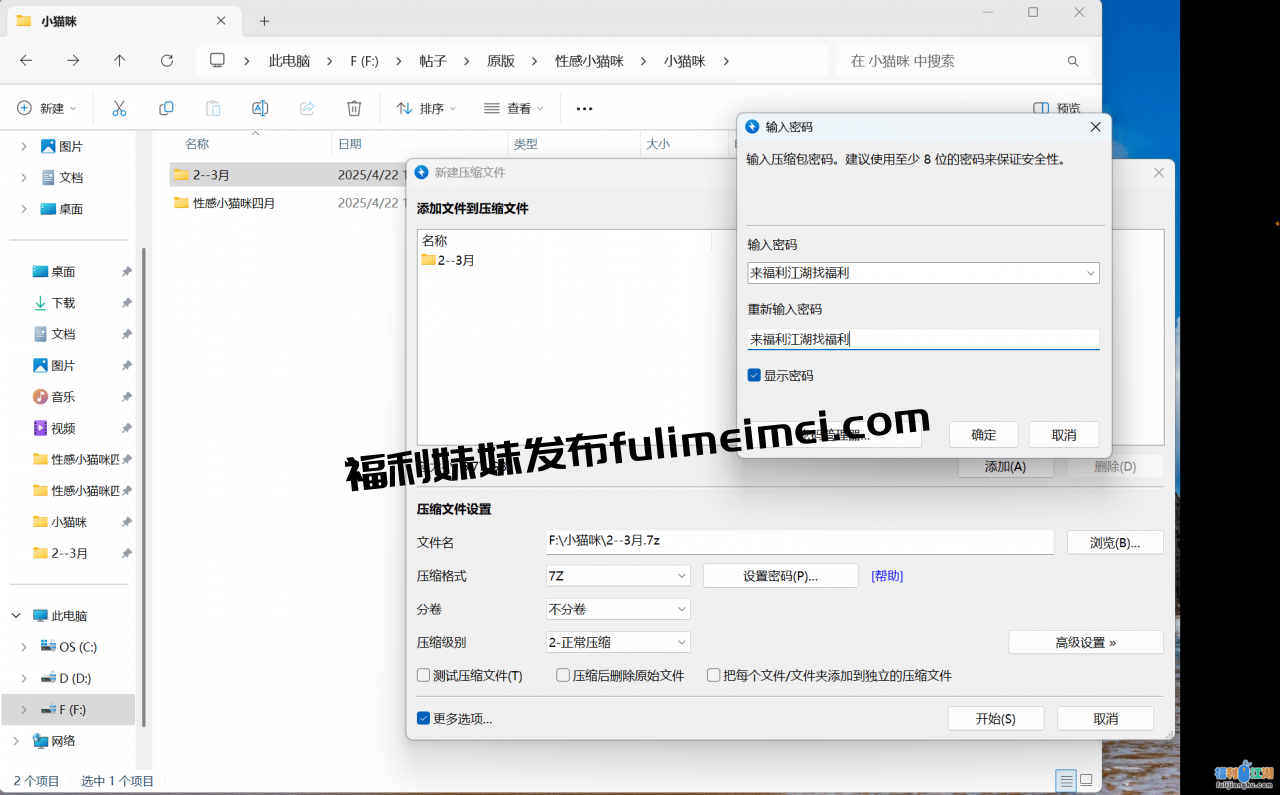
Task: Click the Share icon in toolbar
Action: point(307,108)
